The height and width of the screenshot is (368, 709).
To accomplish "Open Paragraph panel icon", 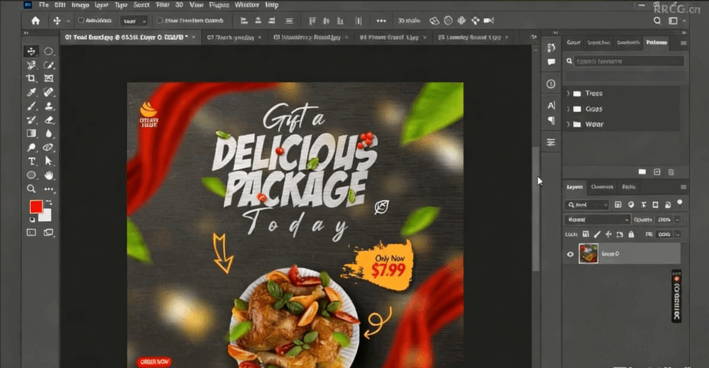I will 551,120.
